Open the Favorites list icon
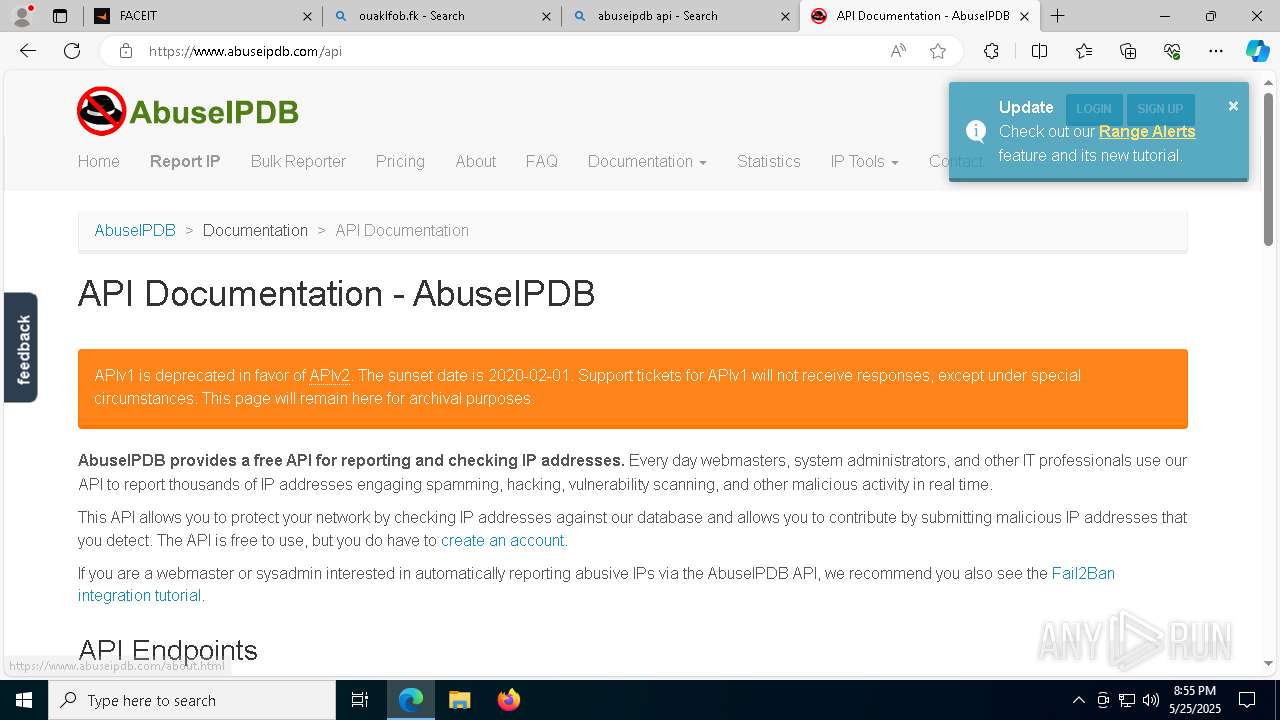1280x720 pixels. 1084,51
